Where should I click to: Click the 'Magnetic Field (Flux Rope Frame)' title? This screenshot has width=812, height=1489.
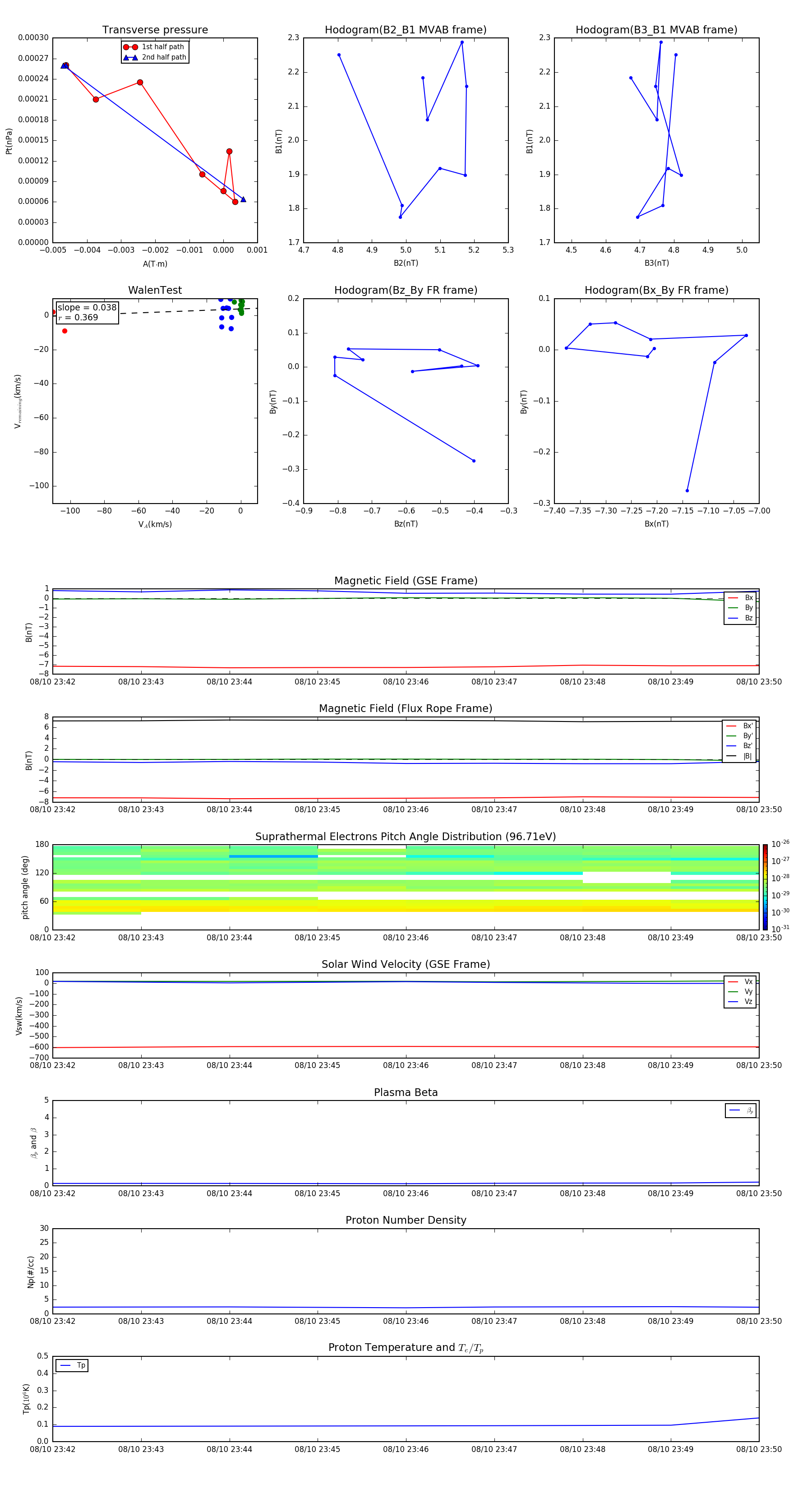(x=406, y=709)
